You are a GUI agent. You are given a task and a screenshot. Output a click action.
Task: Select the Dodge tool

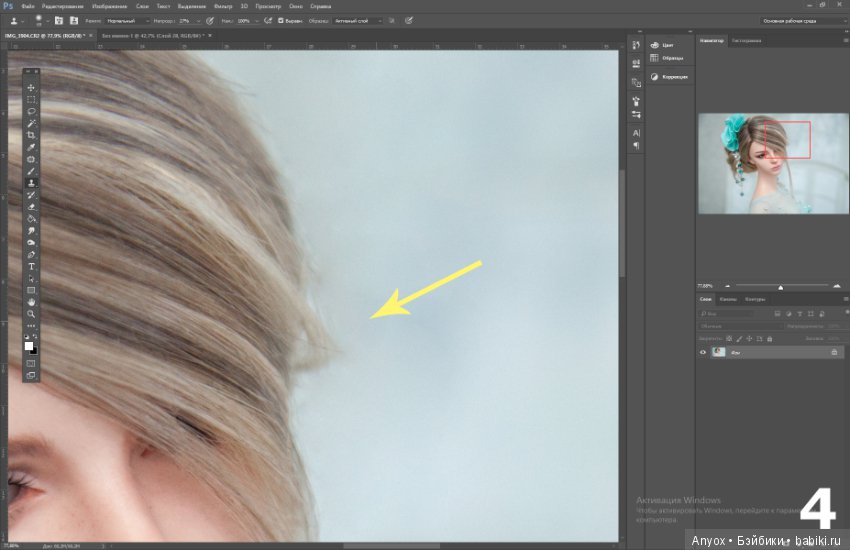coord(31,243)
